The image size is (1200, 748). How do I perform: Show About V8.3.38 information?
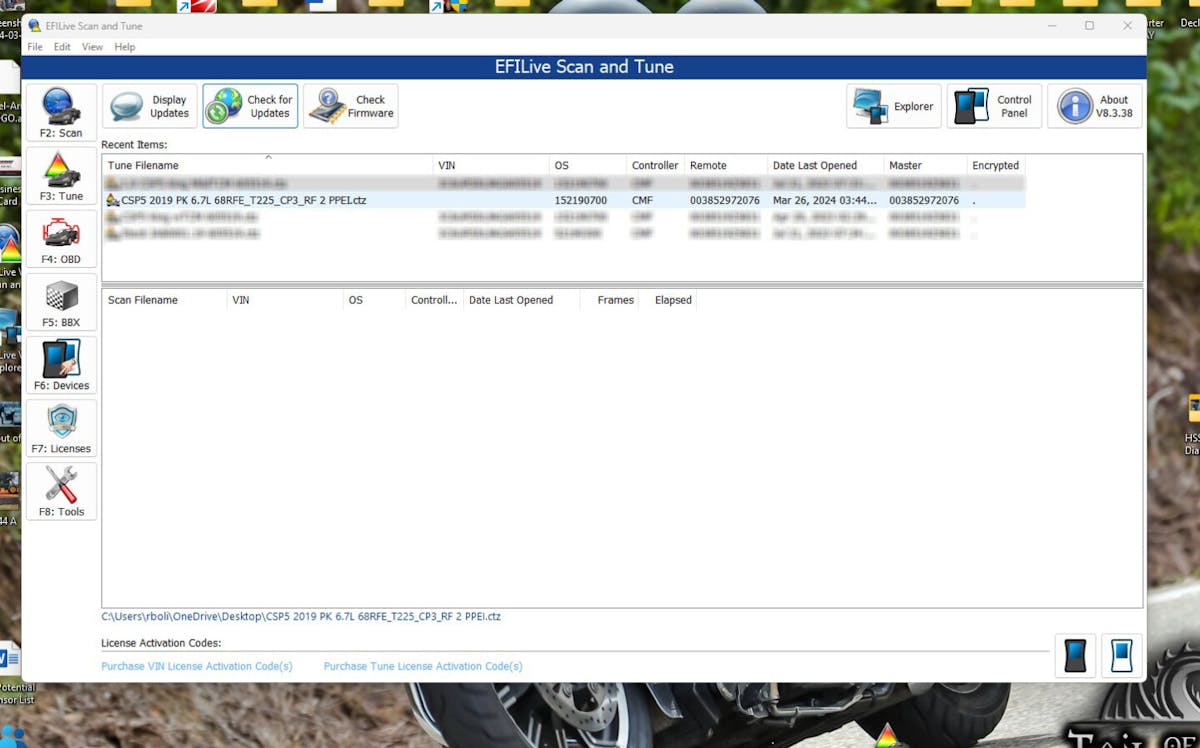click(x=1094, y=106)
